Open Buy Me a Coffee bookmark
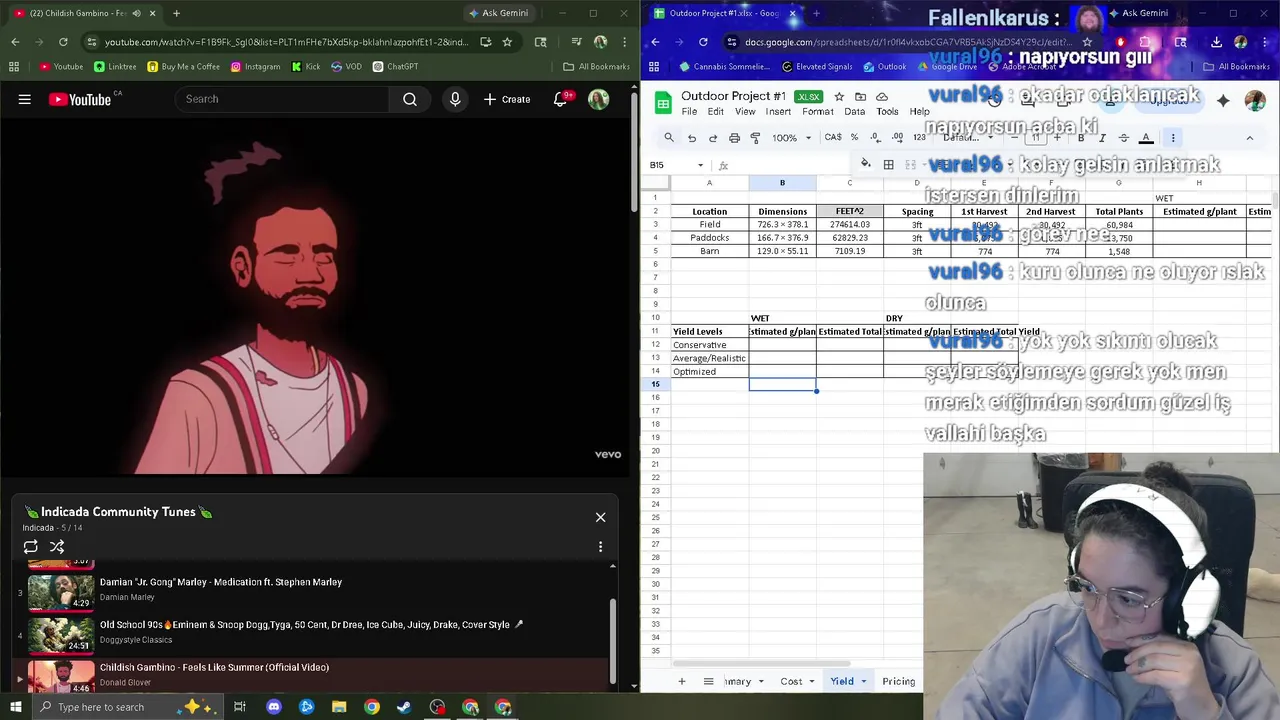The image size is (1280, 720). tap(183, 67)
